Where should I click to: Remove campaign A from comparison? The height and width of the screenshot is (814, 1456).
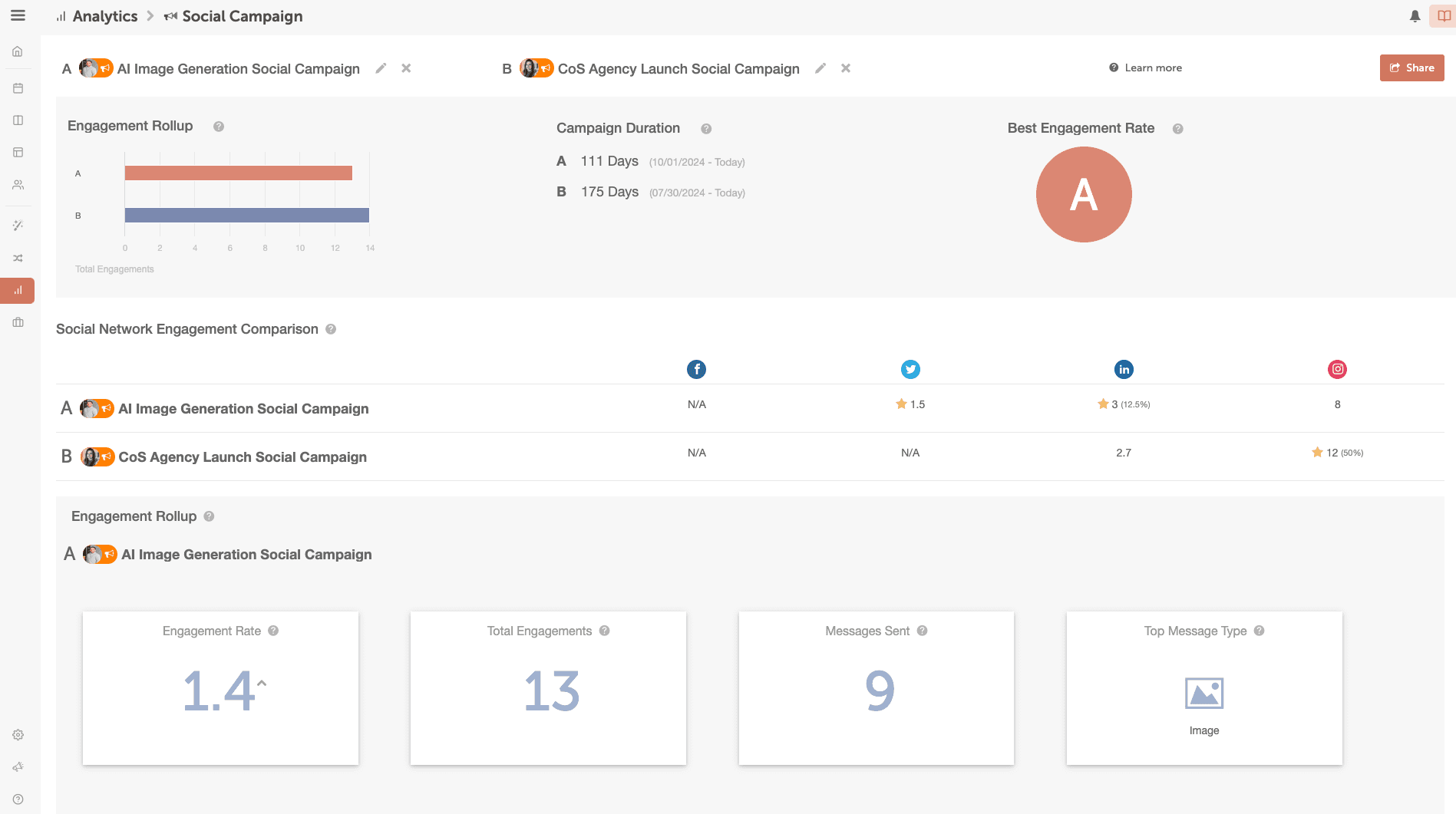(406, 68)
